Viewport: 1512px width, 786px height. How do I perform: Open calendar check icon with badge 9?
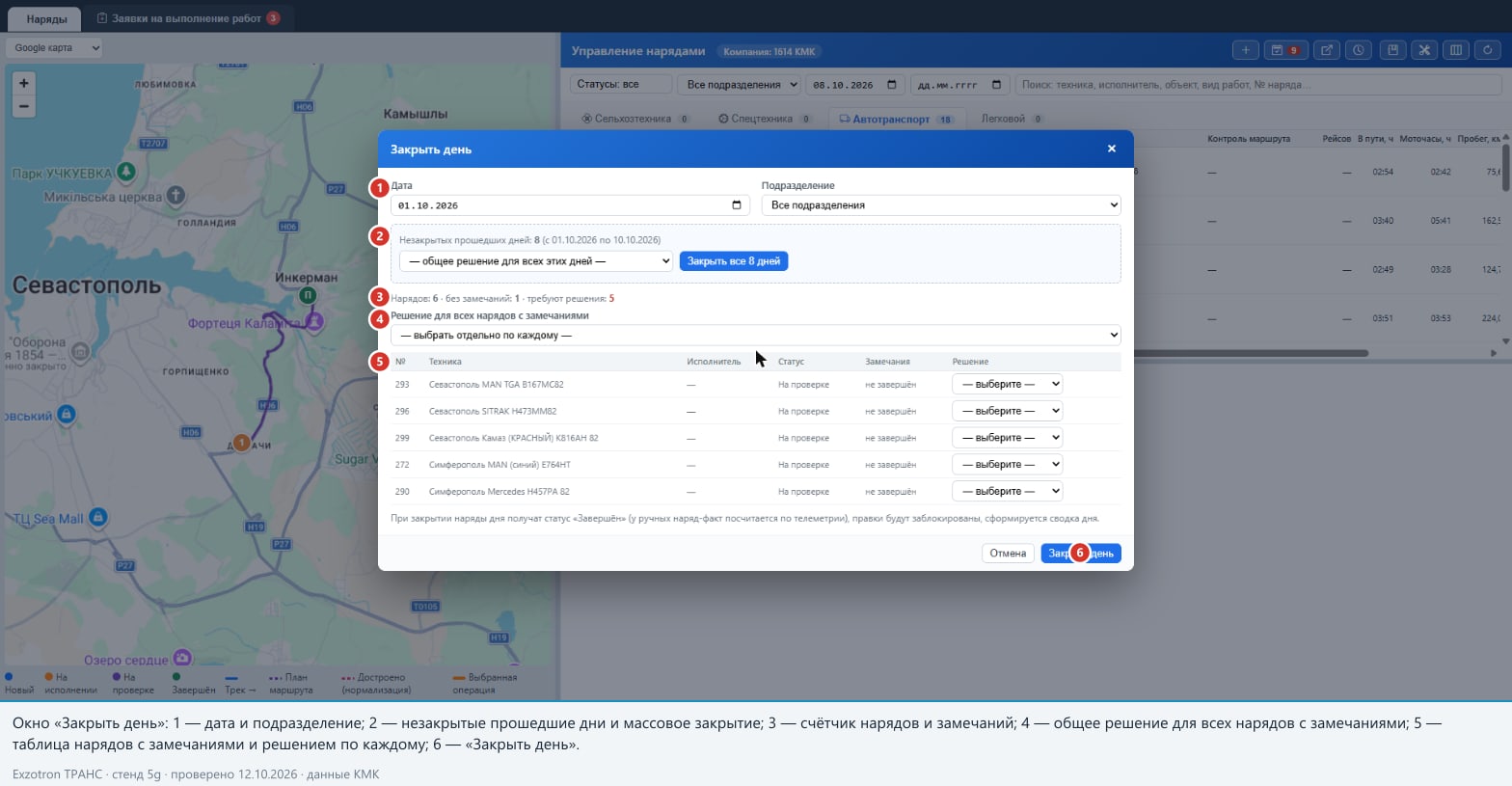point(1284,50)
